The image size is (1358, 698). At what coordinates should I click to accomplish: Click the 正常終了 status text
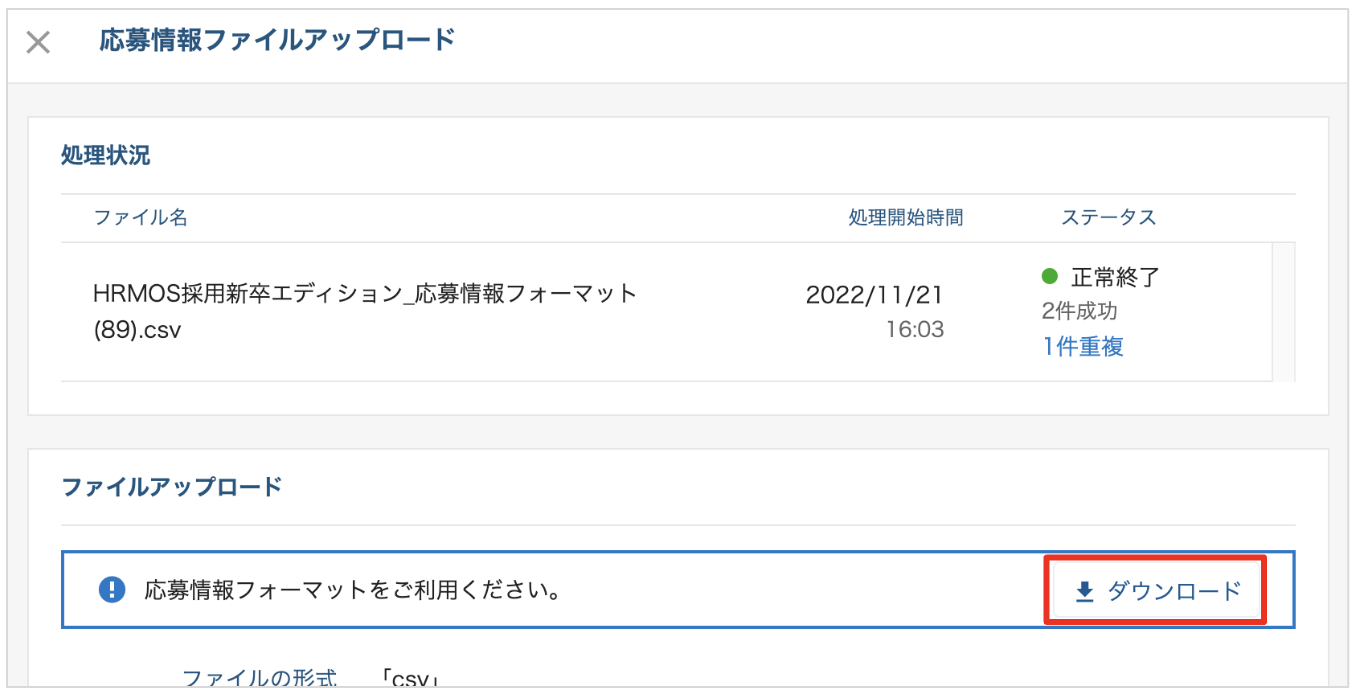click(x=1115, y=277)
